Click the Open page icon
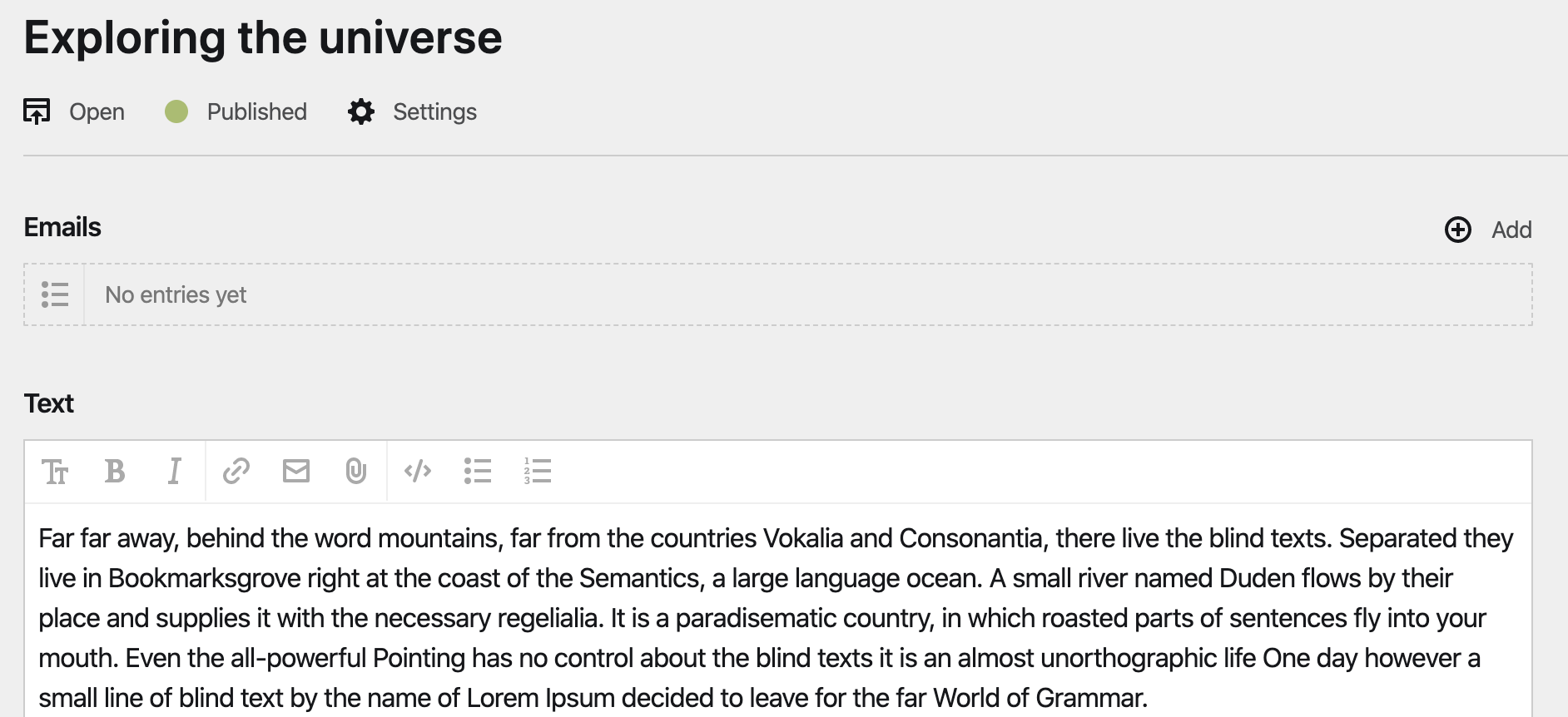Screen dimensions: 1568x717 37,111
